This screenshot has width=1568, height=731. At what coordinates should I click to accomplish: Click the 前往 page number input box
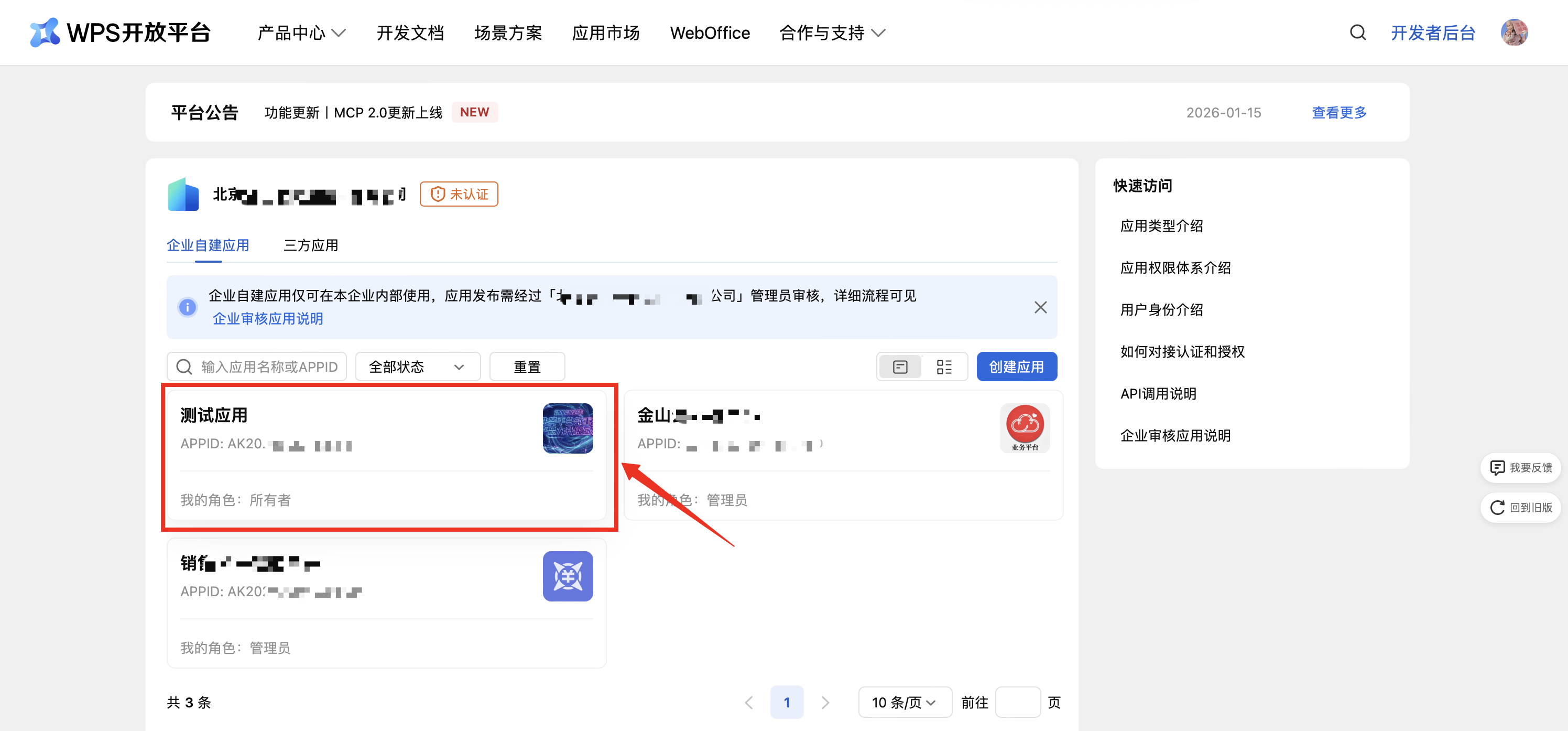(1017, 702)
